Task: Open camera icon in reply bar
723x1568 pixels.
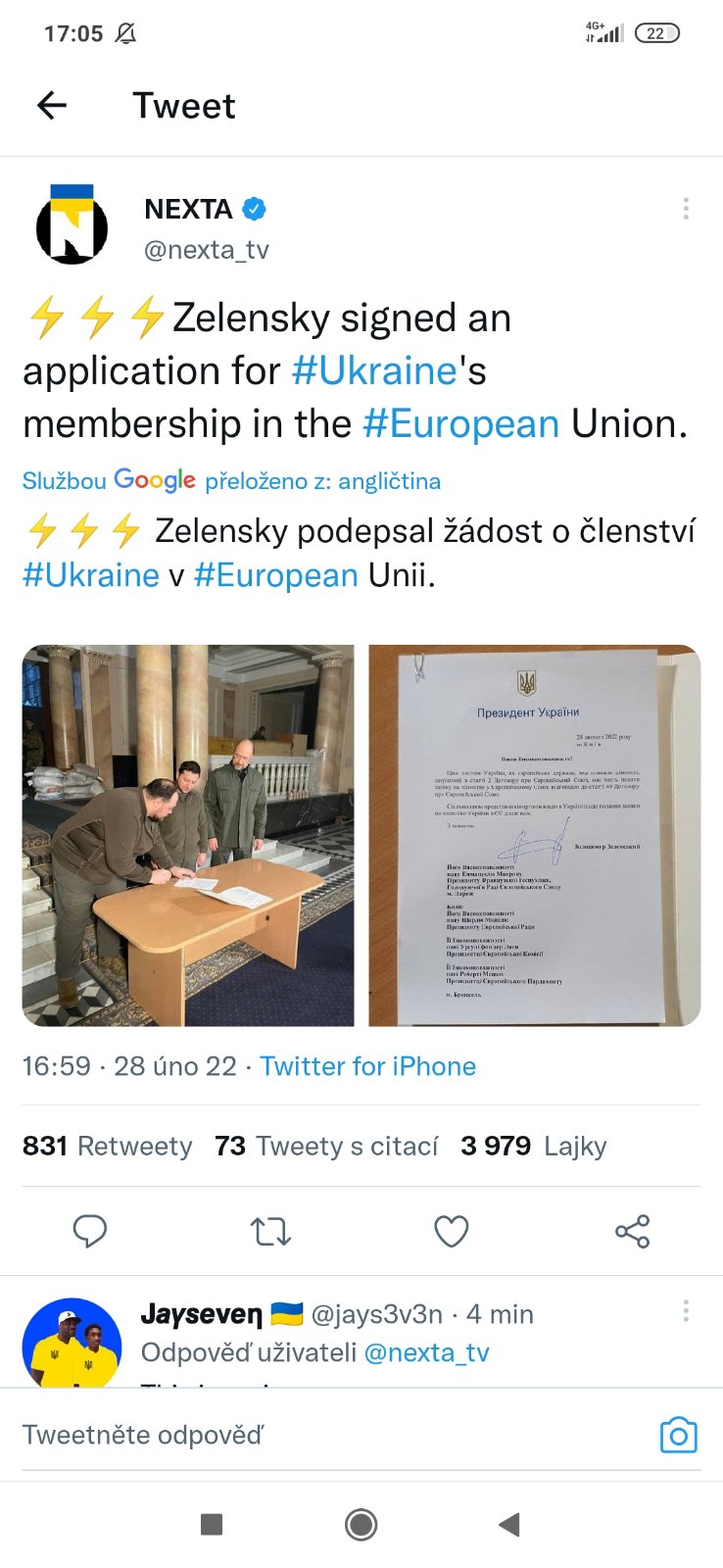Action: coord(678,1436)
